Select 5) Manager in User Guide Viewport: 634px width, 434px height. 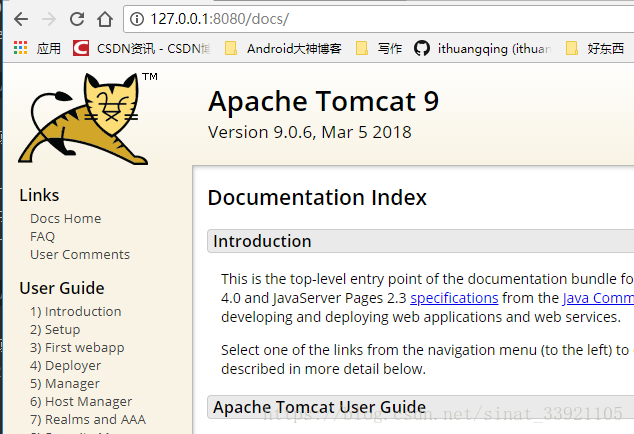tap(65, 383)
